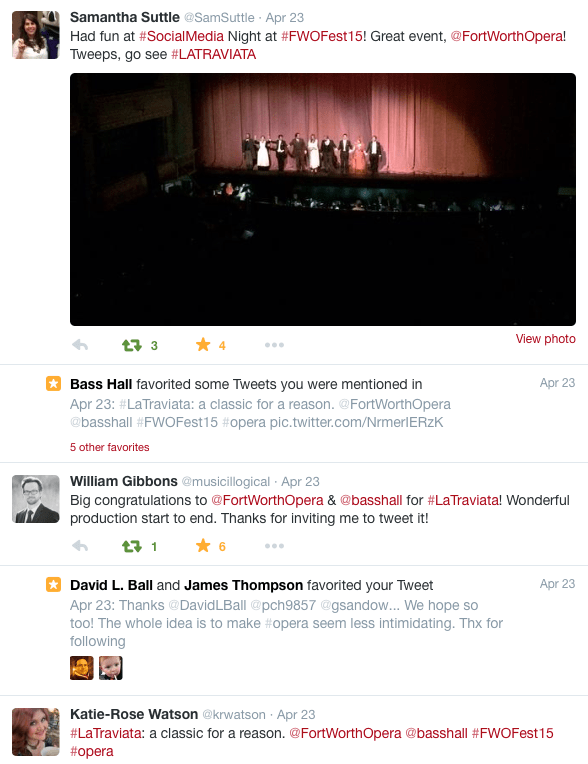Retweet William Gibbons' congratulations tweet
Image resolution: width=588 pixels, height=764 pixels.
[x=132, y=546]
